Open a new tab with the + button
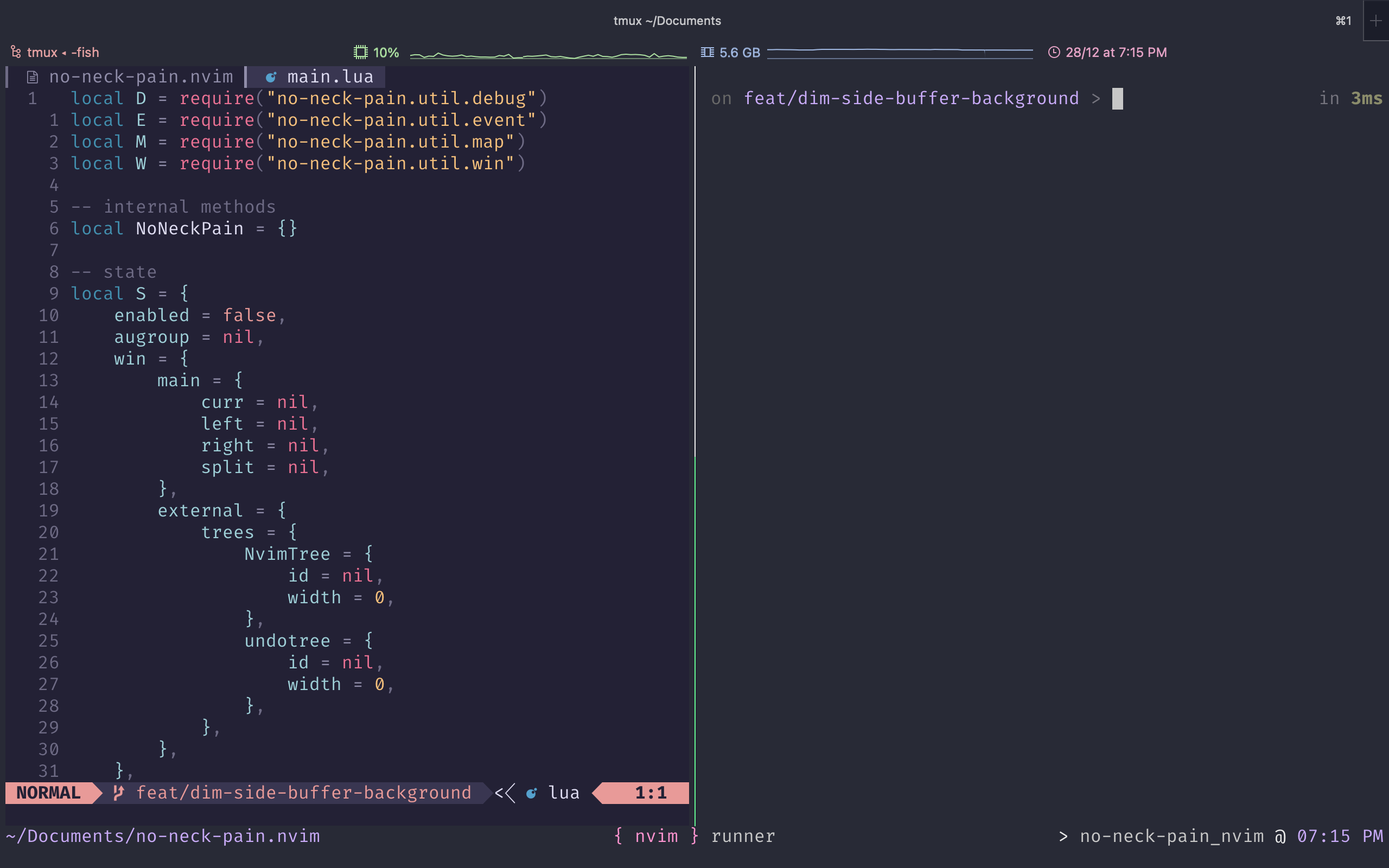 [1377, 21]
